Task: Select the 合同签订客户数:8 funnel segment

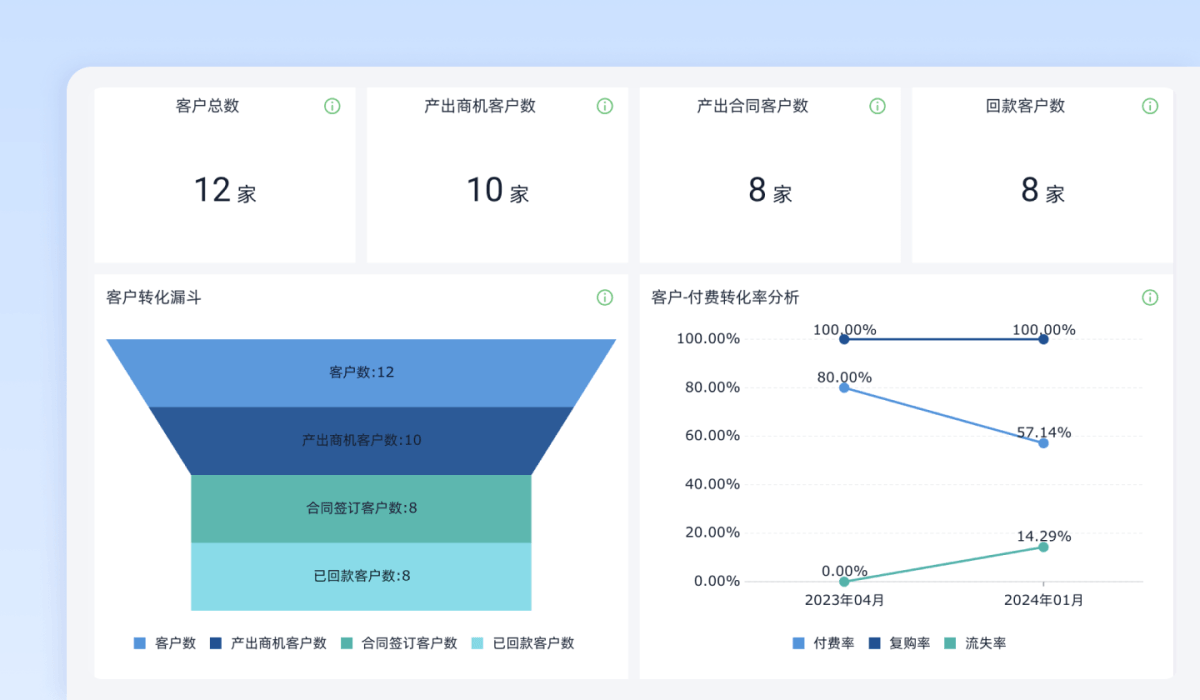Action: click(x=361, y=509)
